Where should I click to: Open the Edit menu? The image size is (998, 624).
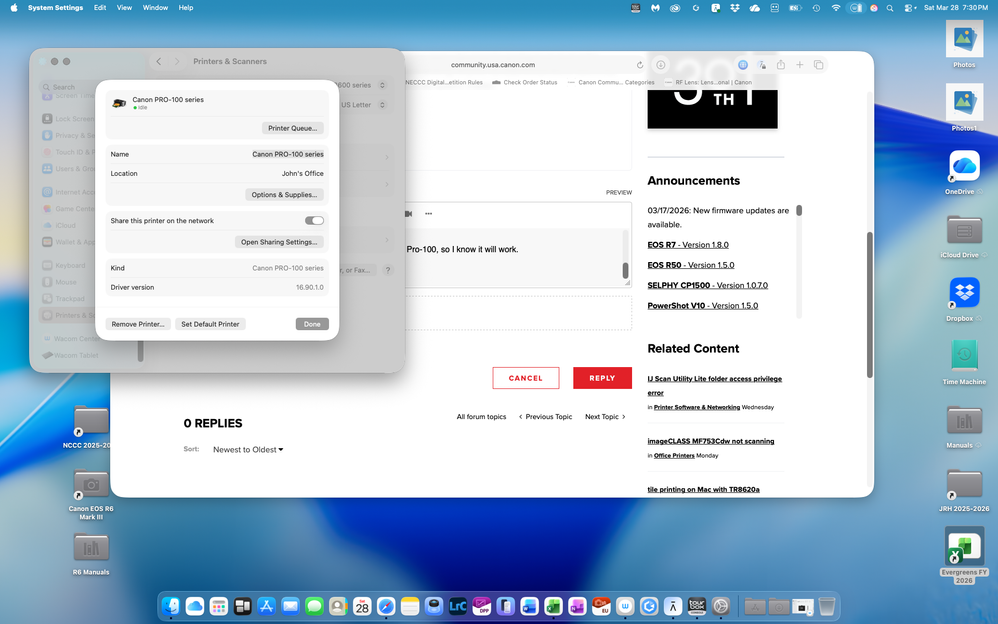click(100, 8)
